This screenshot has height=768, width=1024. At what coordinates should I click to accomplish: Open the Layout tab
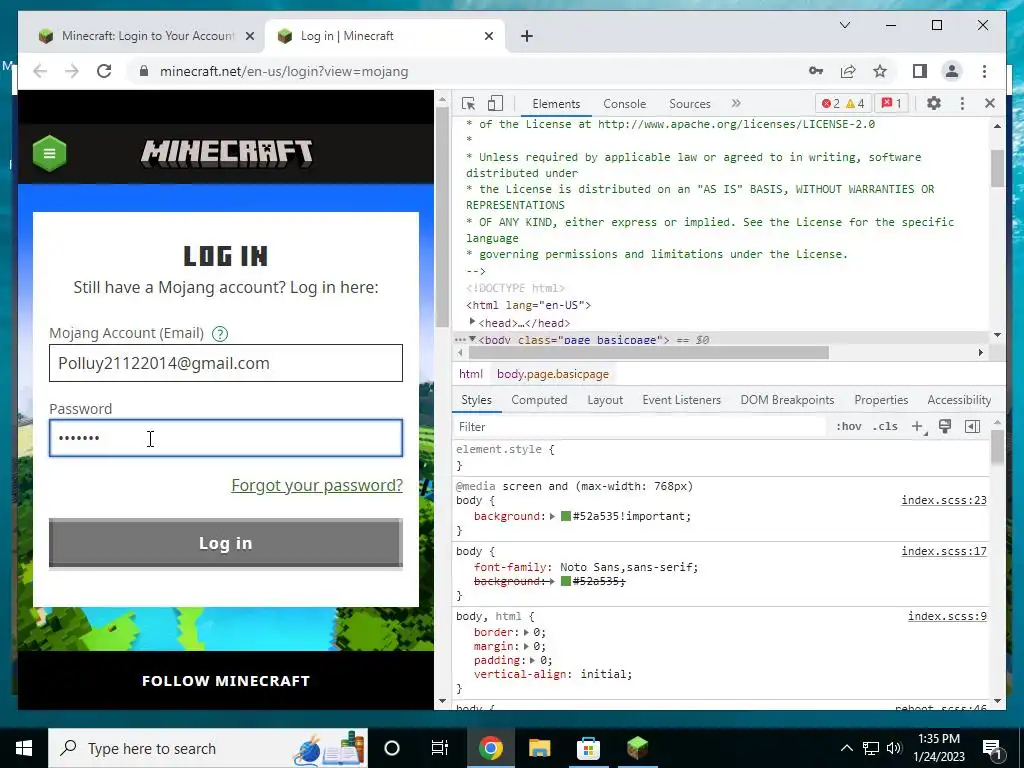point(605,400)
